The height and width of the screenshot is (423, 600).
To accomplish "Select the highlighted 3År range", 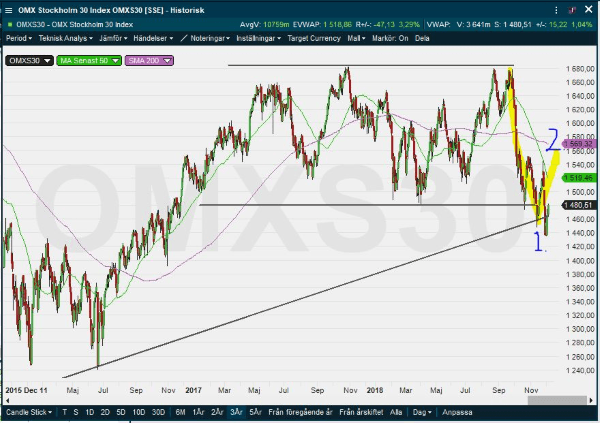I will tap(236, 412).
